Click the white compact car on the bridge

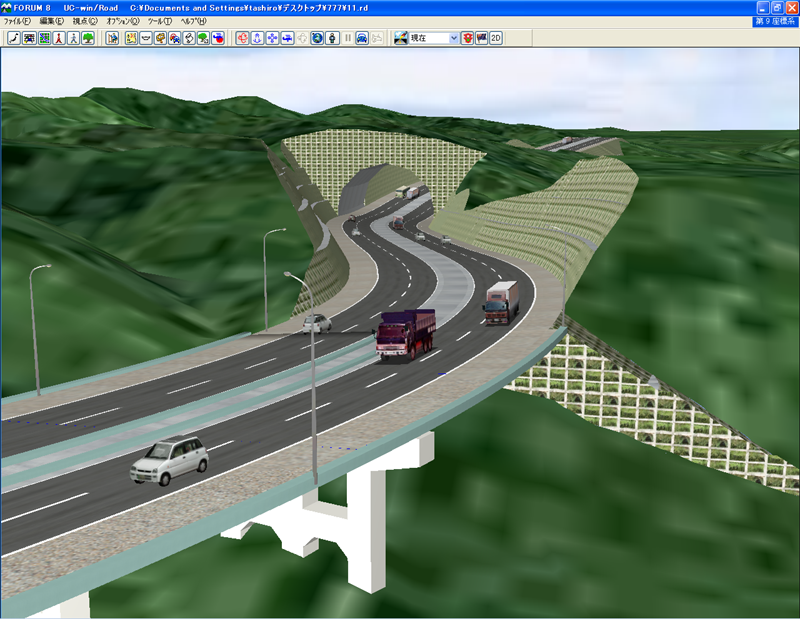click(x=169, y=460)
